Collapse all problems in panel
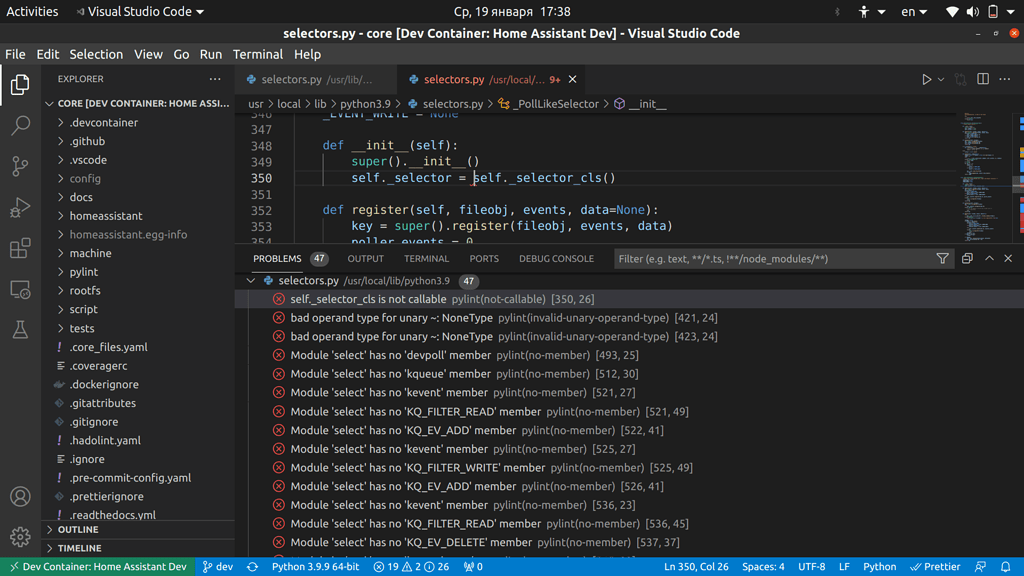This screenshot has height=576, width=1024. (967, 259)
